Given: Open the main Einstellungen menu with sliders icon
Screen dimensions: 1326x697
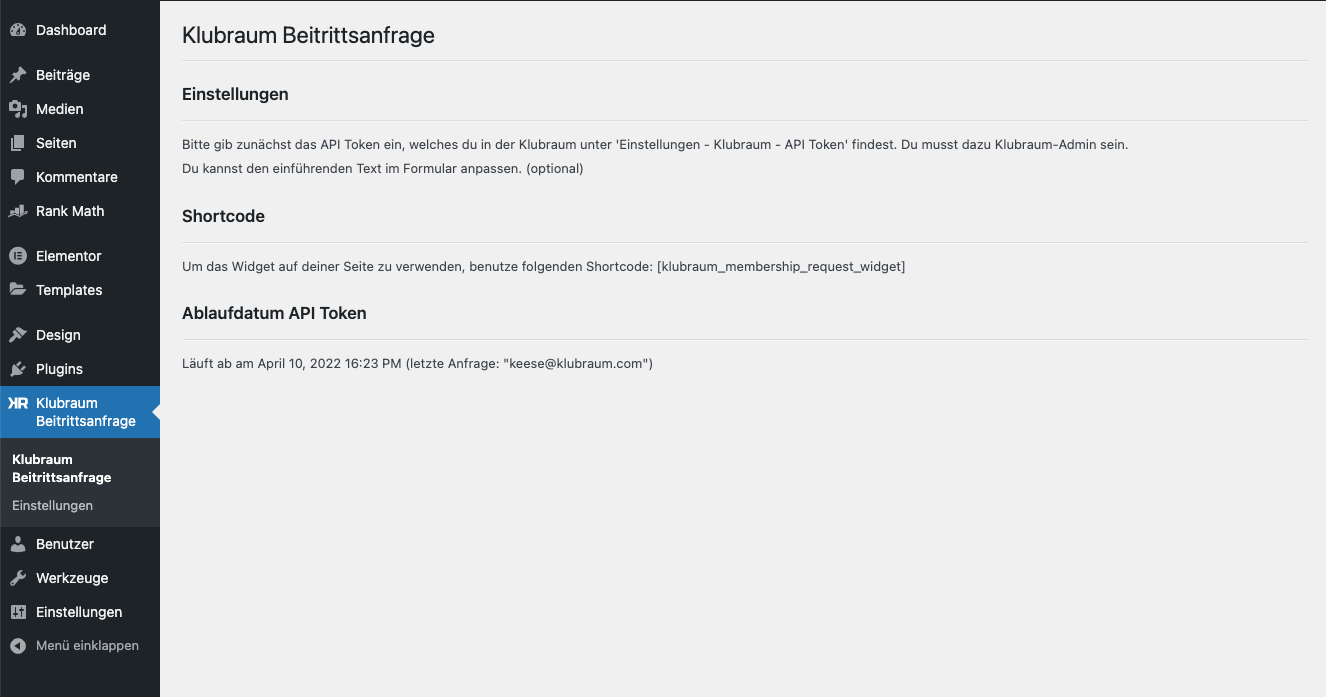Looking at the screenshot, I should point(18,612).
